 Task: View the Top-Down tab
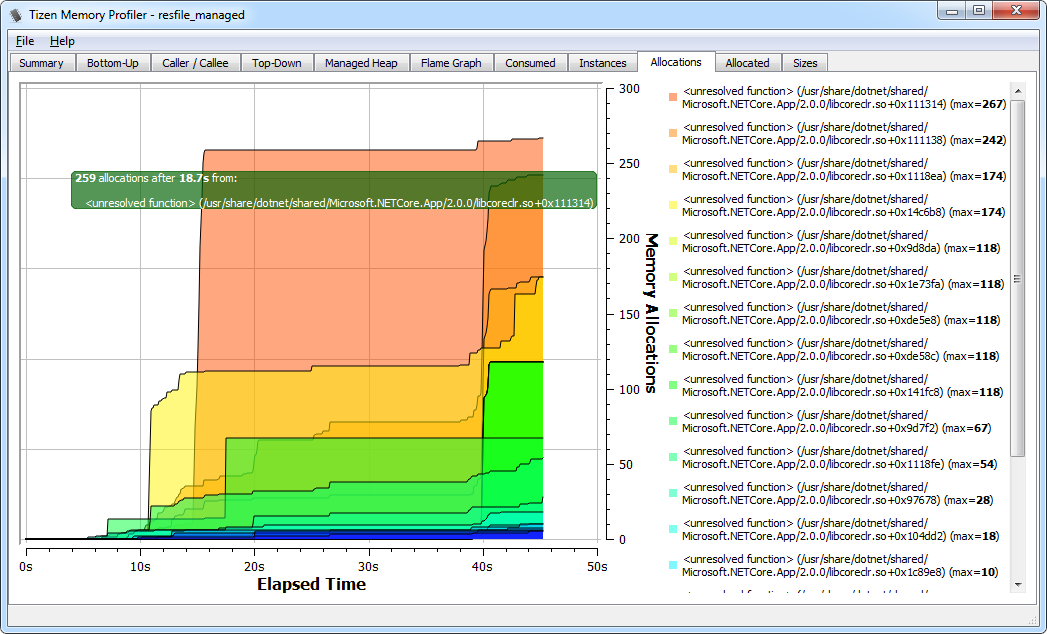coord(277,62)
